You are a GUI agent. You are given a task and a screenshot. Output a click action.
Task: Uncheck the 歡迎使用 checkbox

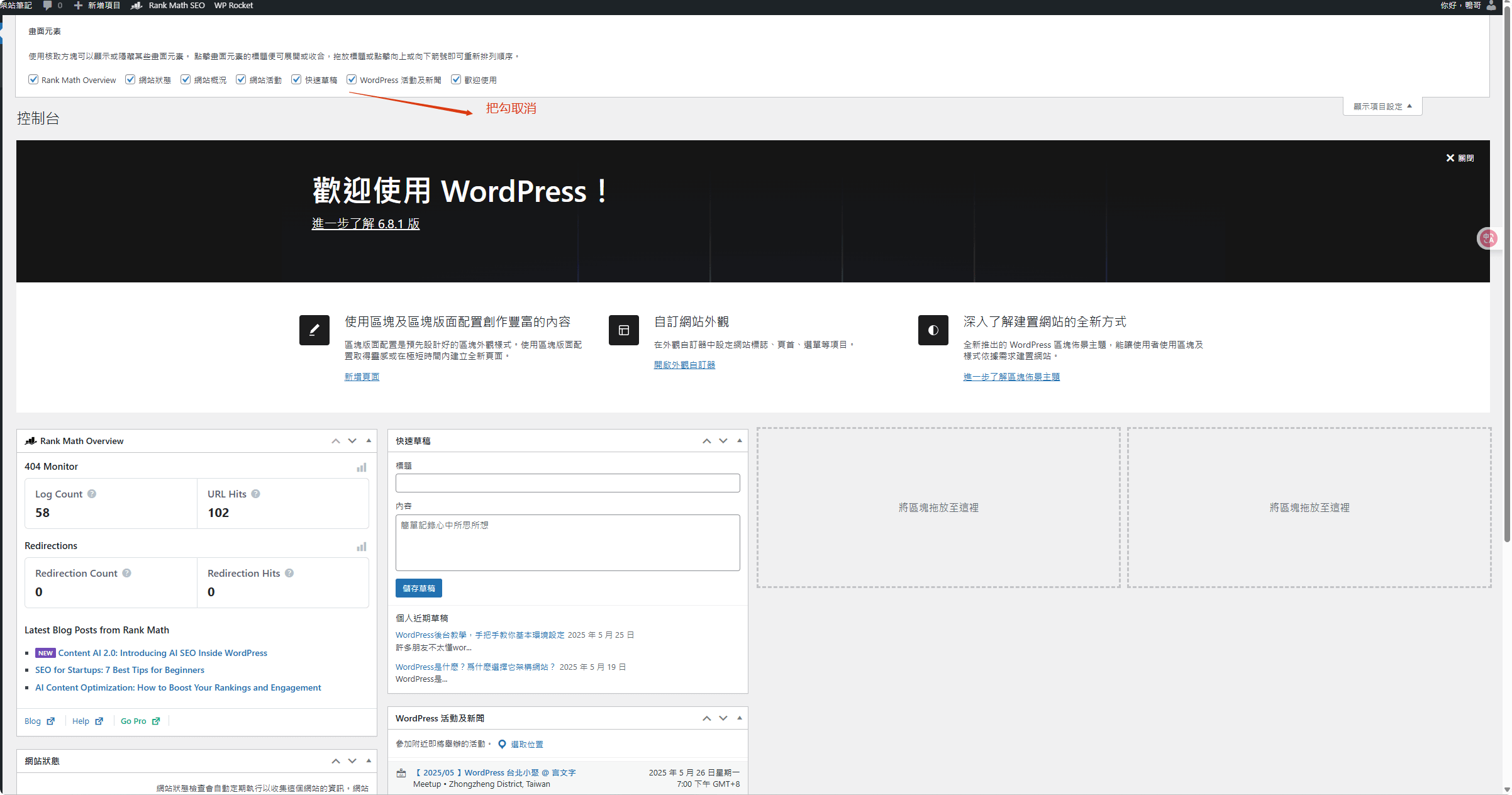pyautogui.click(x=456, y=79)
